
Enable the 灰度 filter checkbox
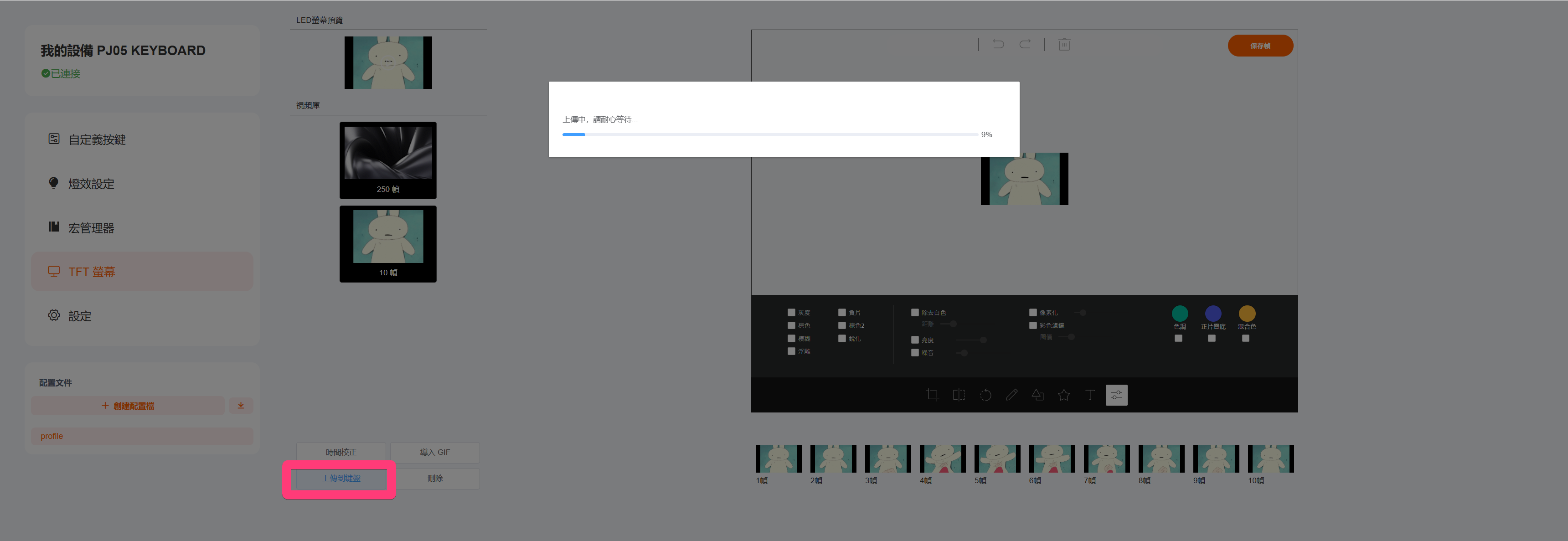pos(791,313)
